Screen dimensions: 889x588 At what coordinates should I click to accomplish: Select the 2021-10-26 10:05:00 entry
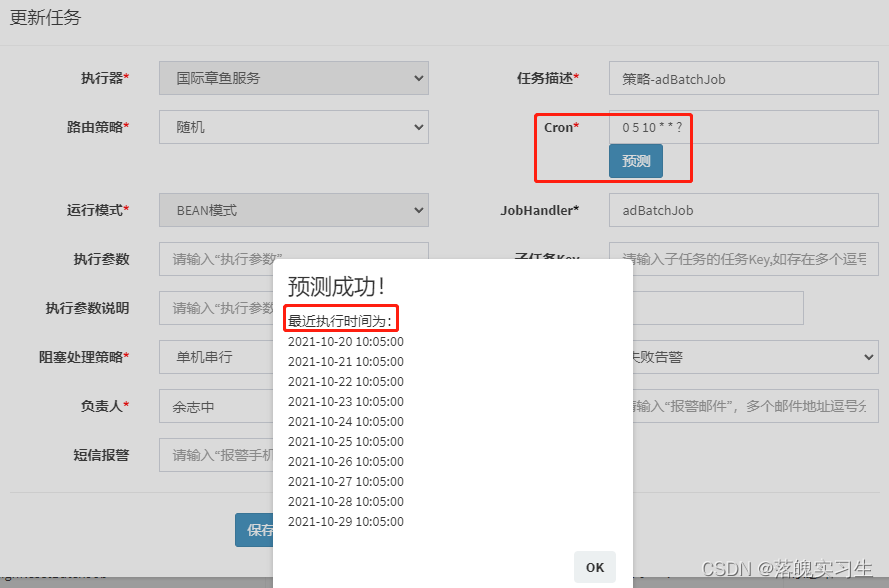[x=346, y=462]
